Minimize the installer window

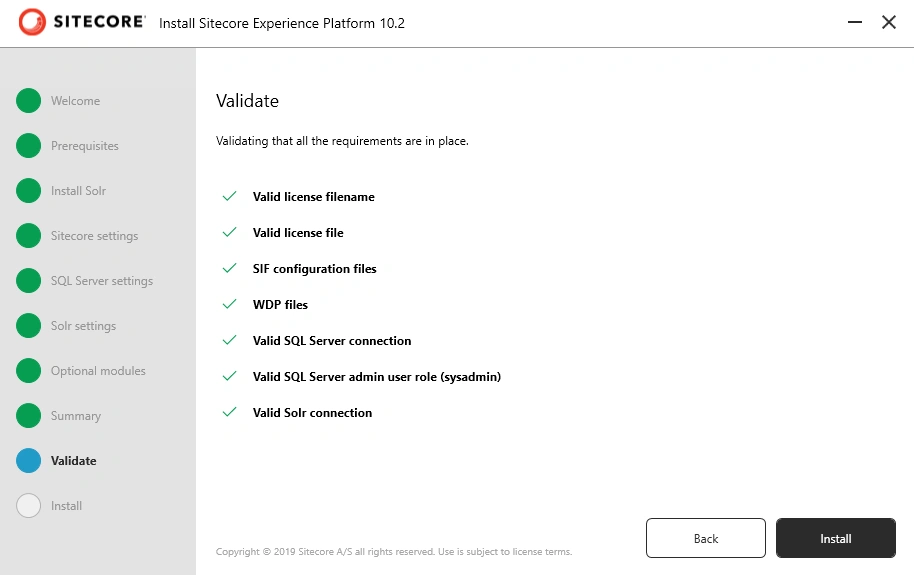[855, 22]
